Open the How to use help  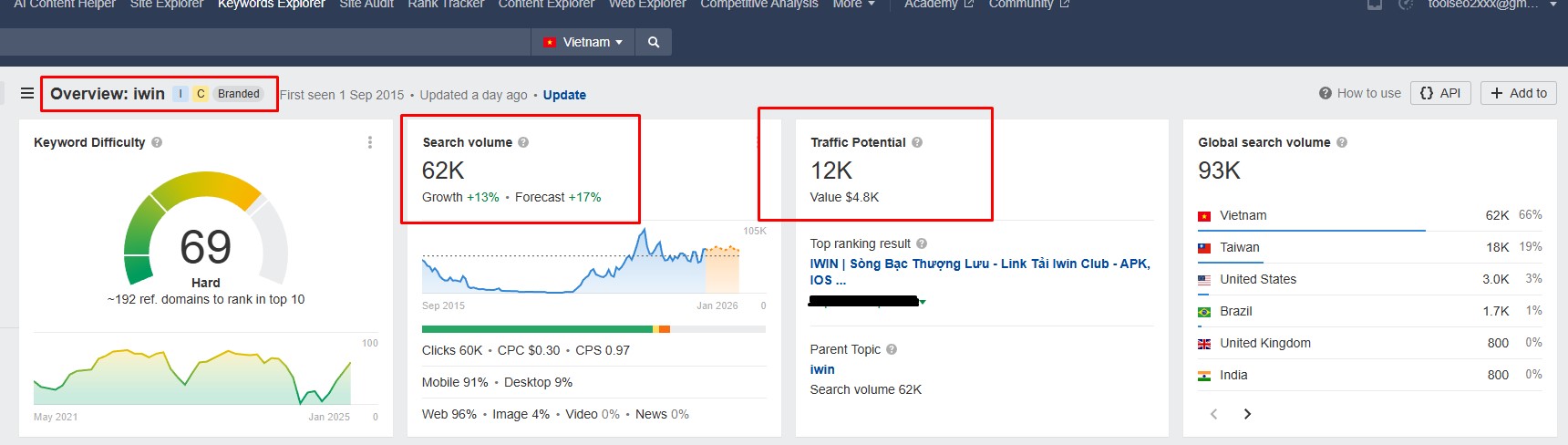coord(1360,93)
